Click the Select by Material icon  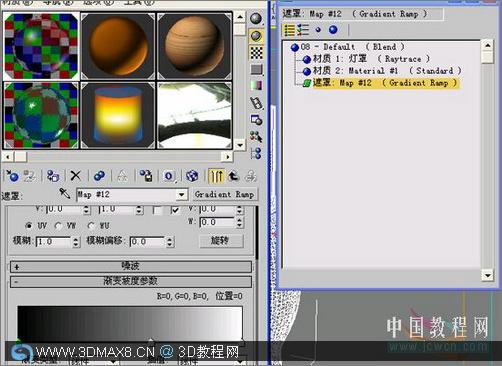[x=256, y=136]
